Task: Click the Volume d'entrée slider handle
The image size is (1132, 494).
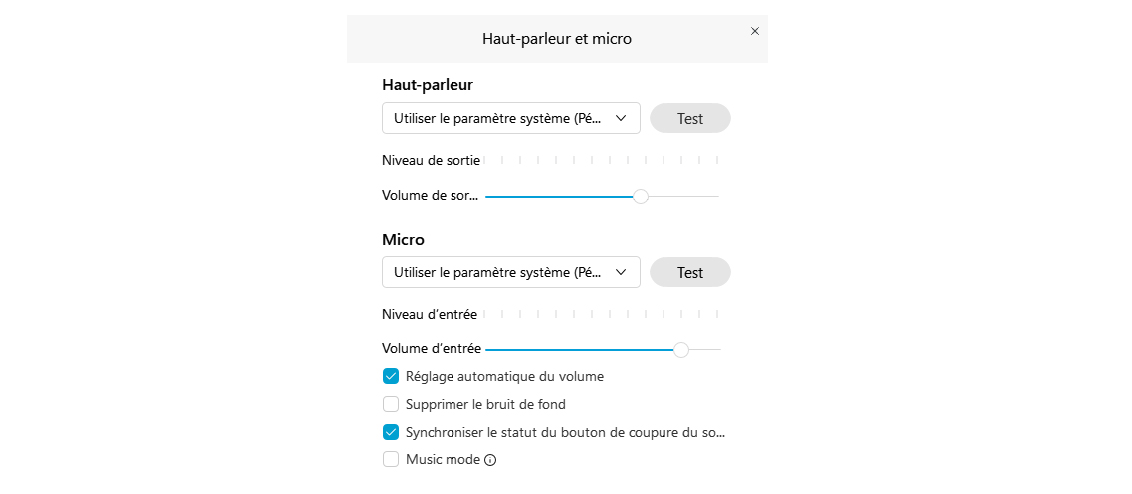Action: point(681,350)
